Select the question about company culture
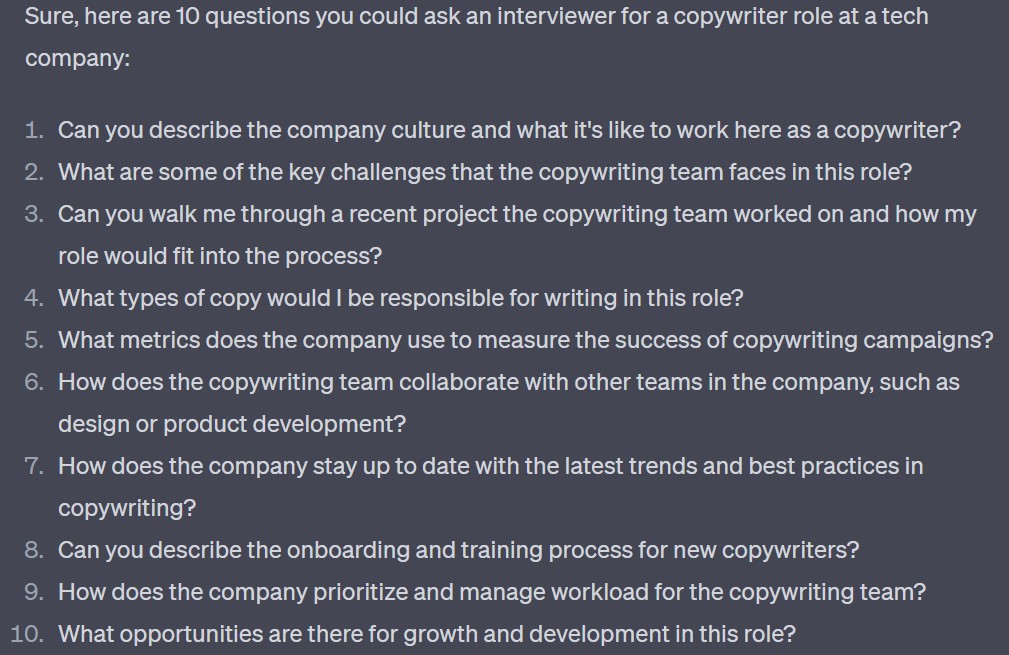 click(509, 131)
